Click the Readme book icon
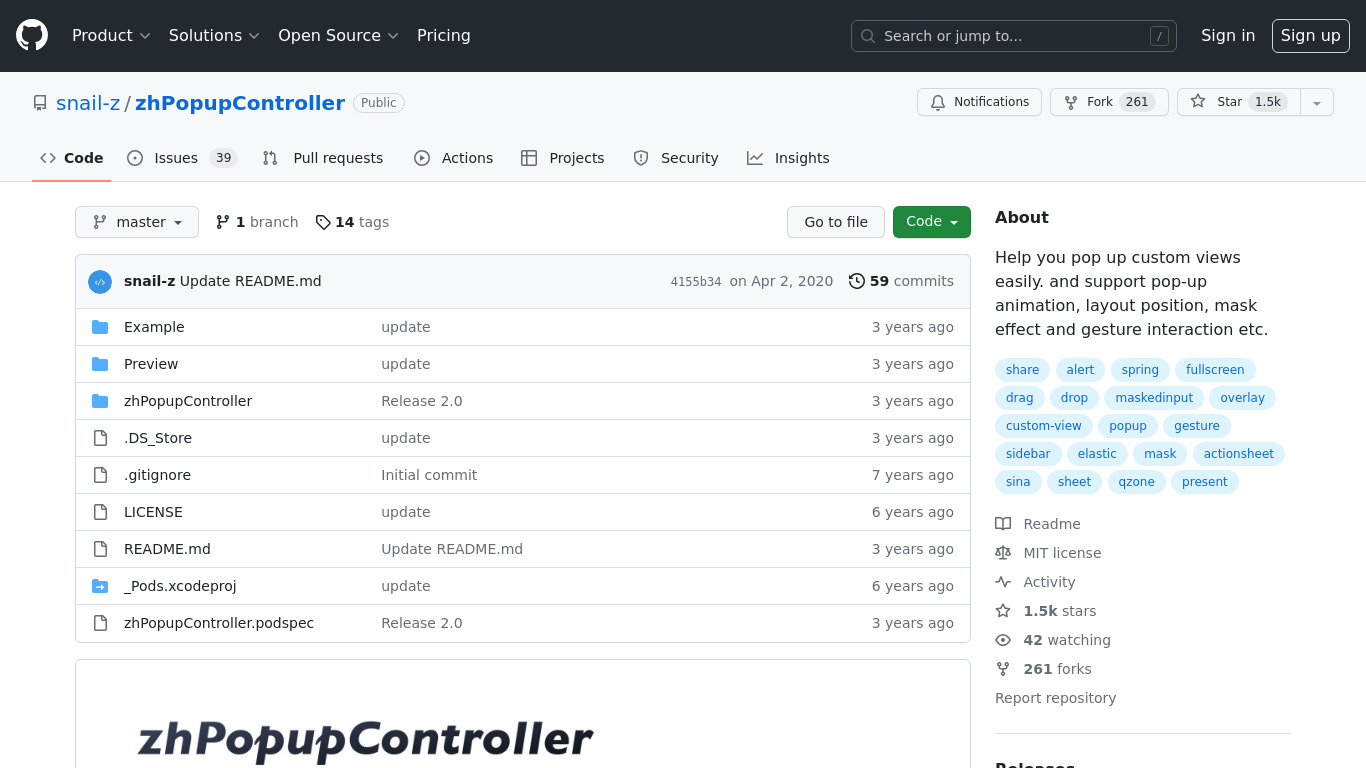 1003,524
